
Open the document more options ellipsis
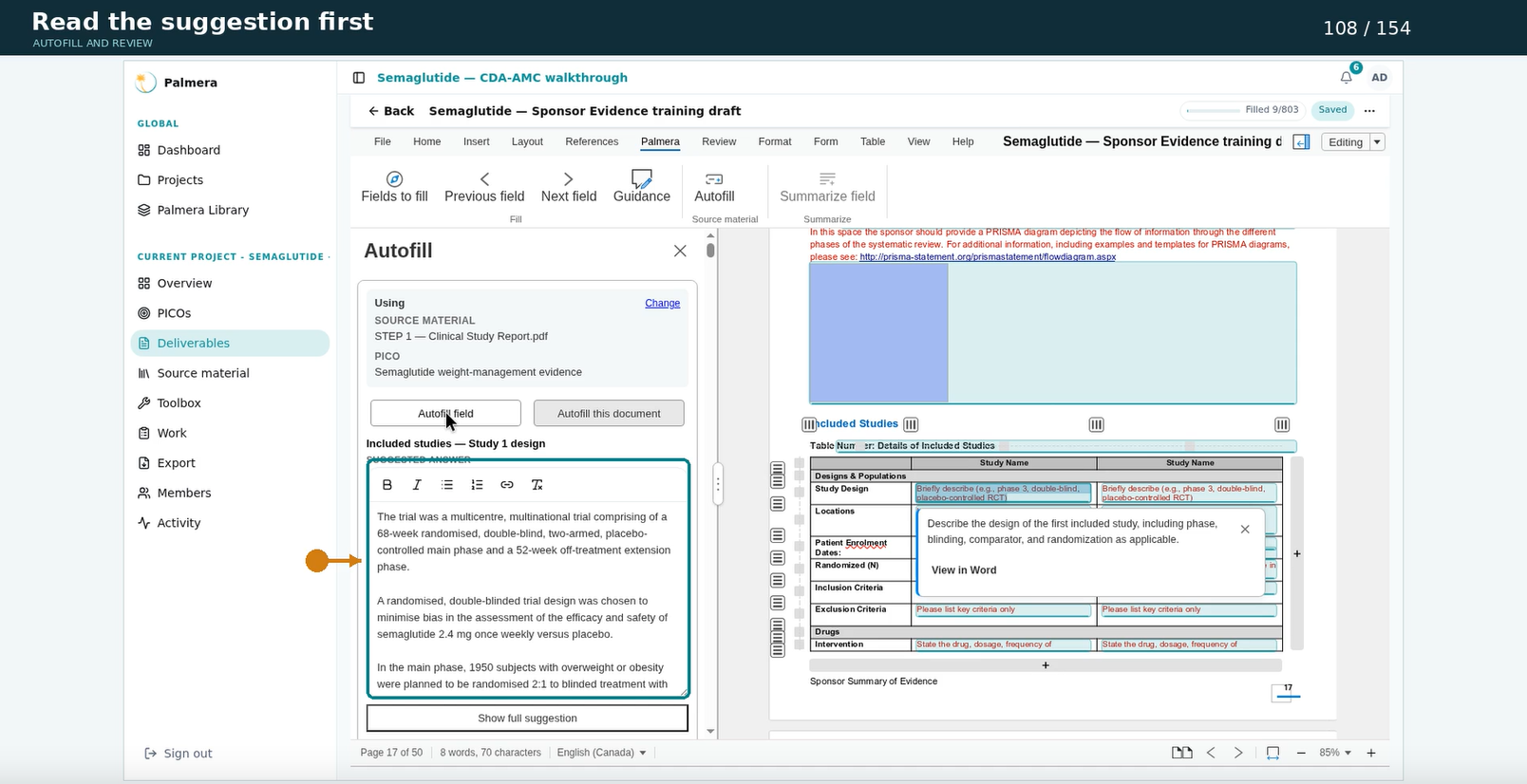pos(1369,111)
